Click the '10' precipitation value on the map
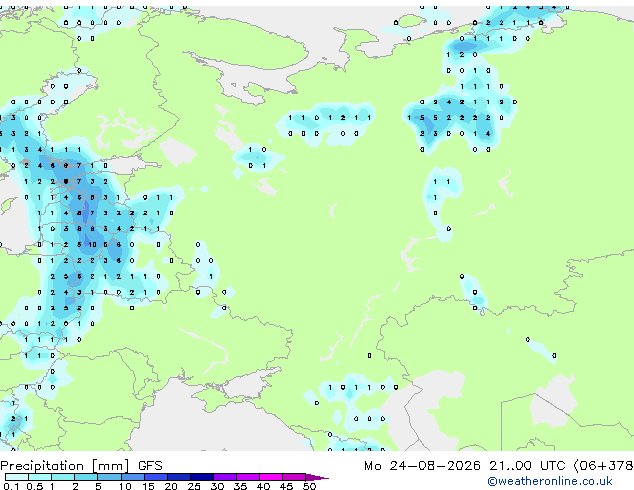Image resolution: width=634 pixels, height=490 pixels. pyautogui.click(x=93, y=245)
